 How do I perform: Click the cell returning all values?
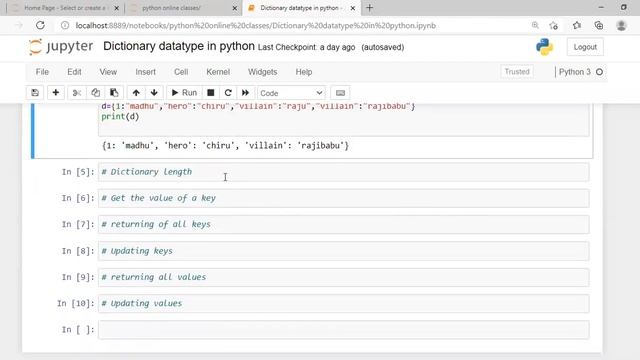coord(344,277)
